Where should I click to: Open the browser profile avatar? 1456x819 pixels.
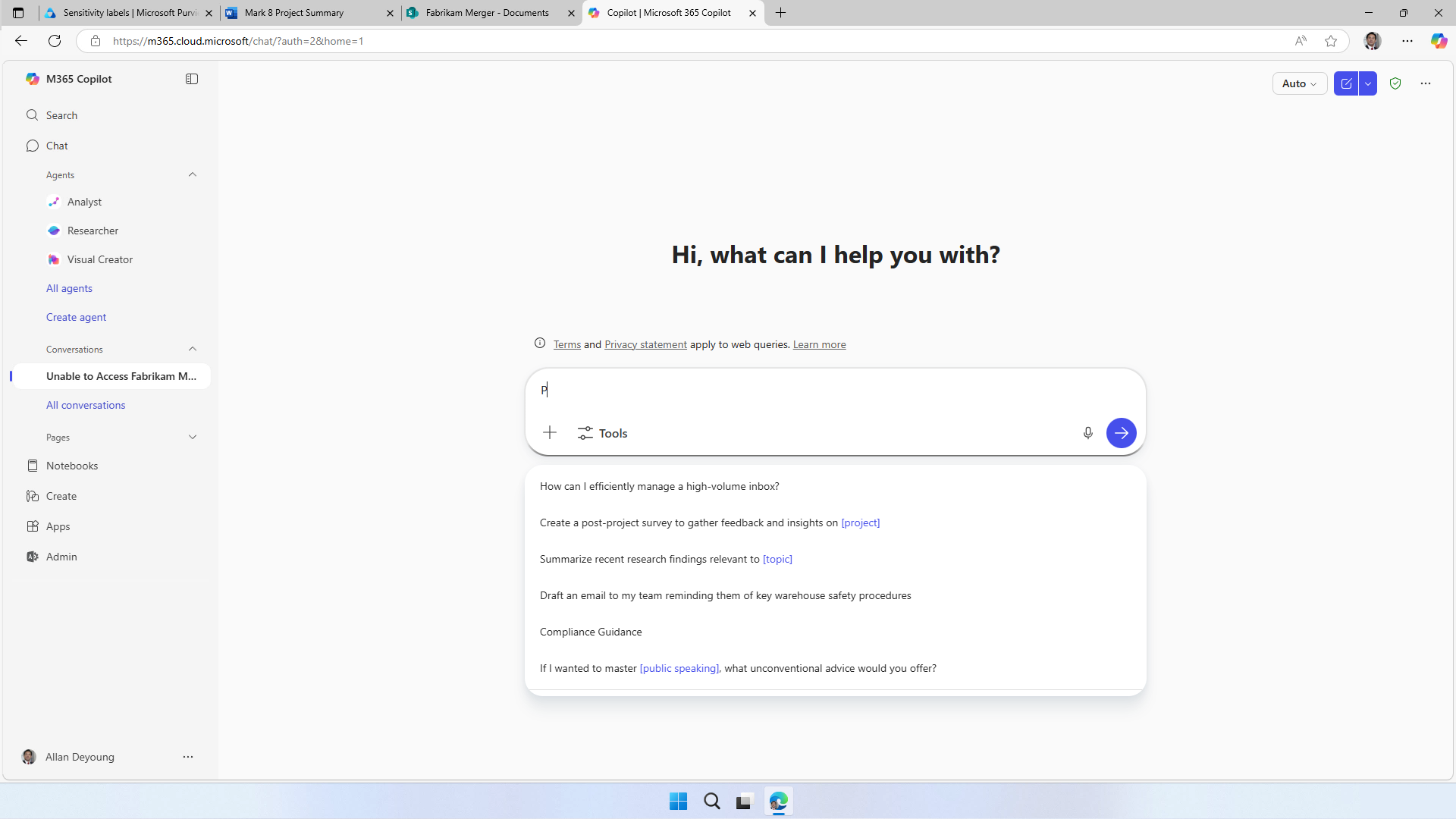point(1372,41)
